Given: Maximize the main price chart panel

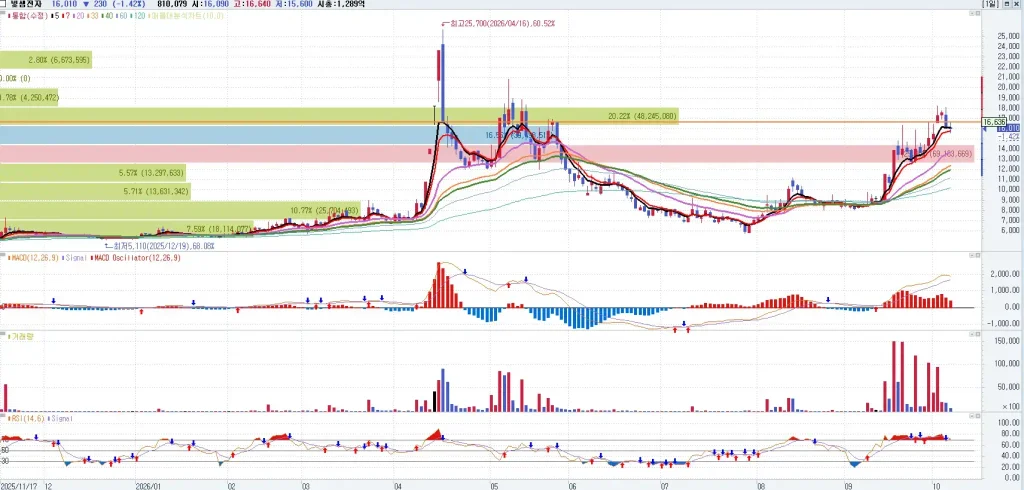Looking at the screenshot, I should (x=978, y=13).
